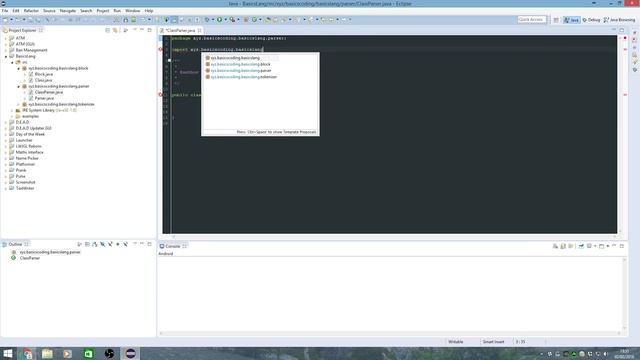The width and height of the screenshot is (640, 360).
Task: Close the ClassParser.java editor tab
Action: [199, 31]
